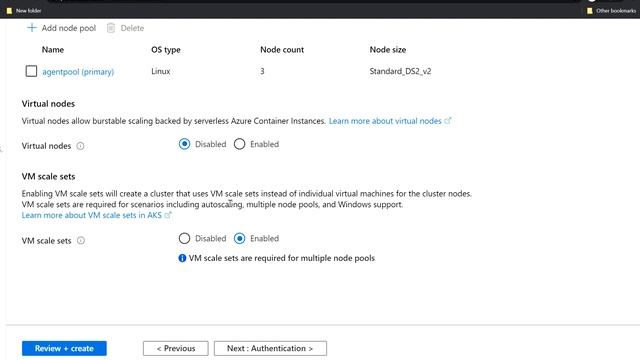Tick the agentpool (primary) checkbox

tap(31, 71)
